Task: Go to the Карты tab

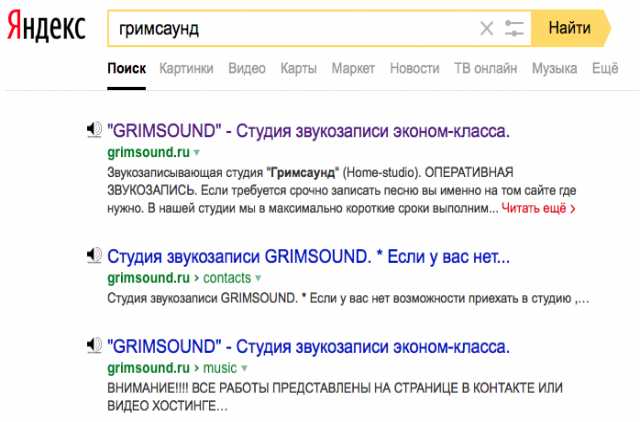Action: (298, 68)
